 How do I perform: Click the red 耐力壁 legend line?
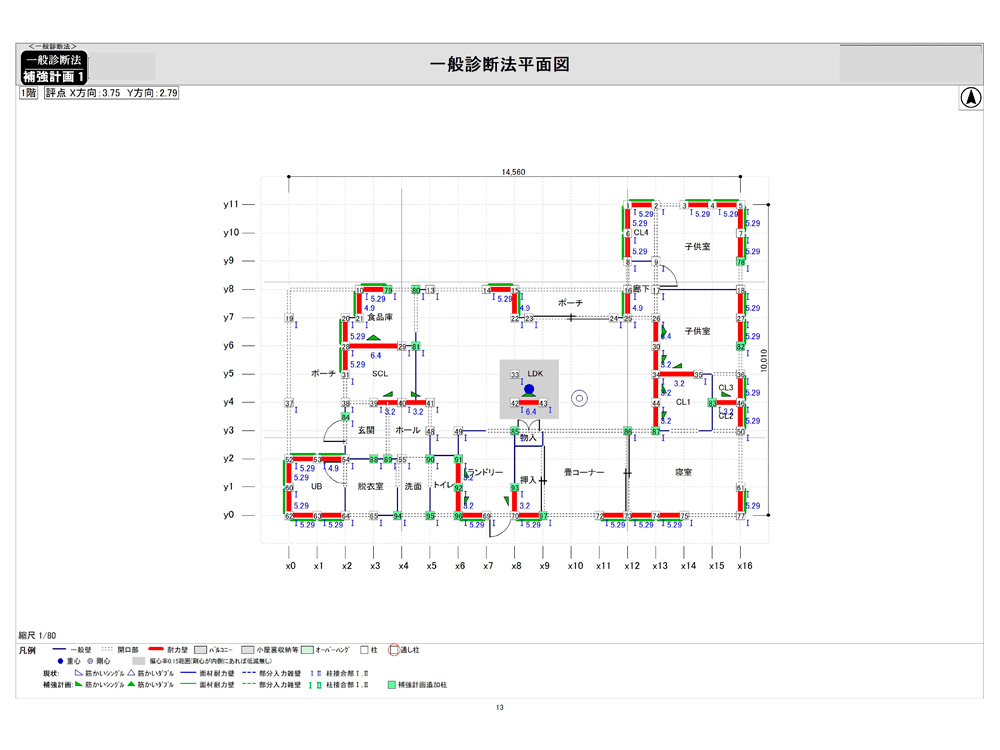tap(156, 649)
